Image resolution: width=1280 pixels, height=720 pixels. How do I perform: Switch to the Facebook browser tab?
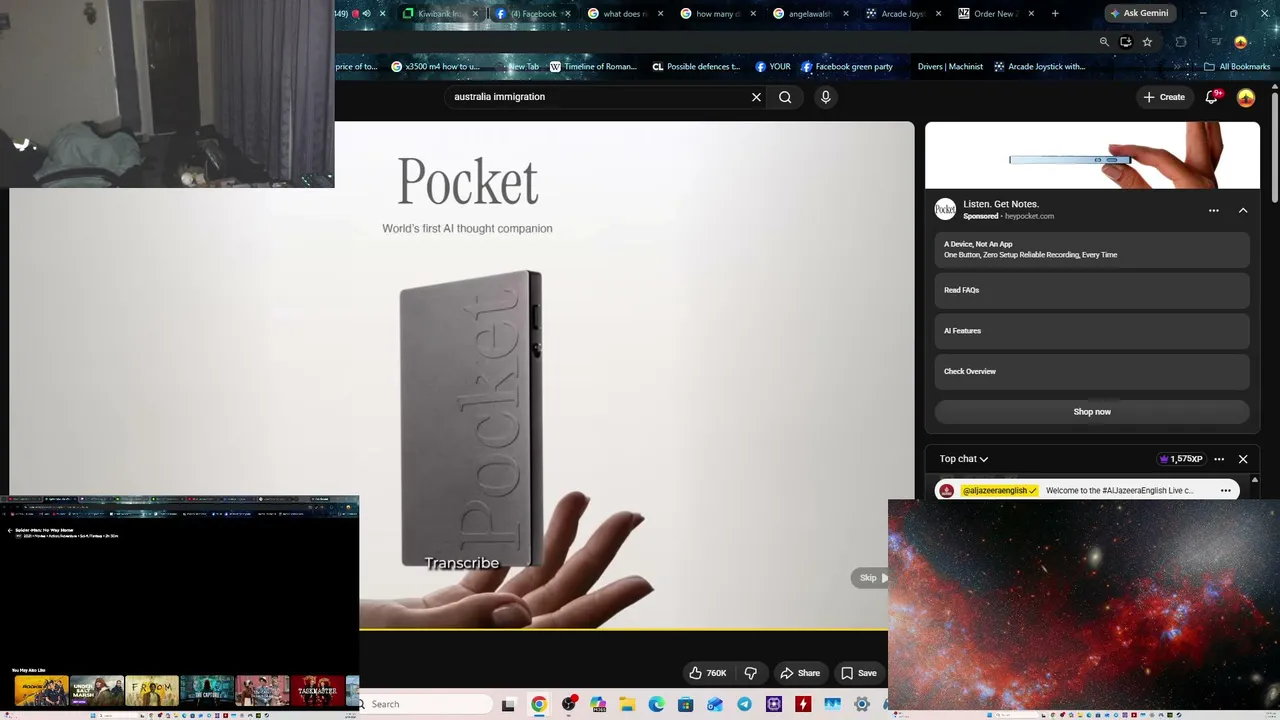(528, 14)
